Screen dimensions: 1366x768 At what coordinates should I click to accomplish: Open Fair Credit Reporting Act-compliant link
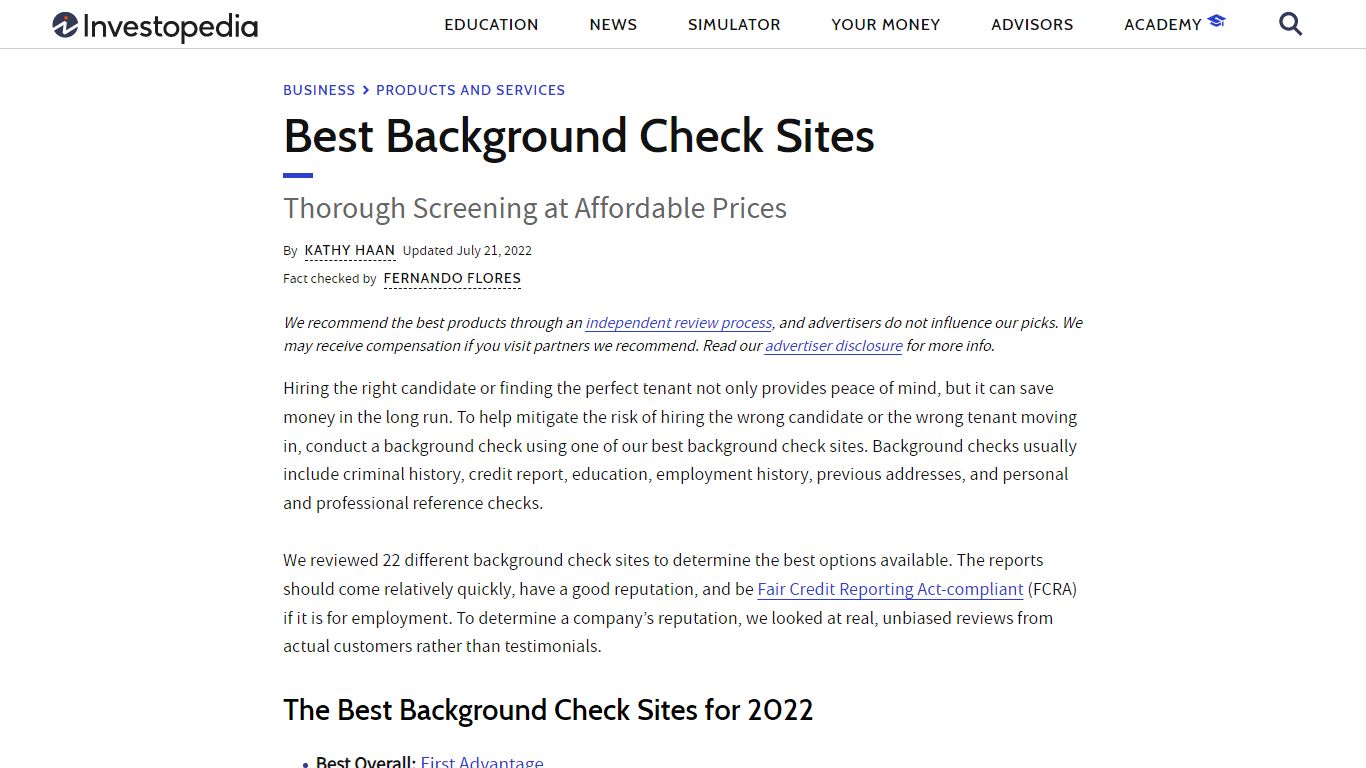click(890, 590)
